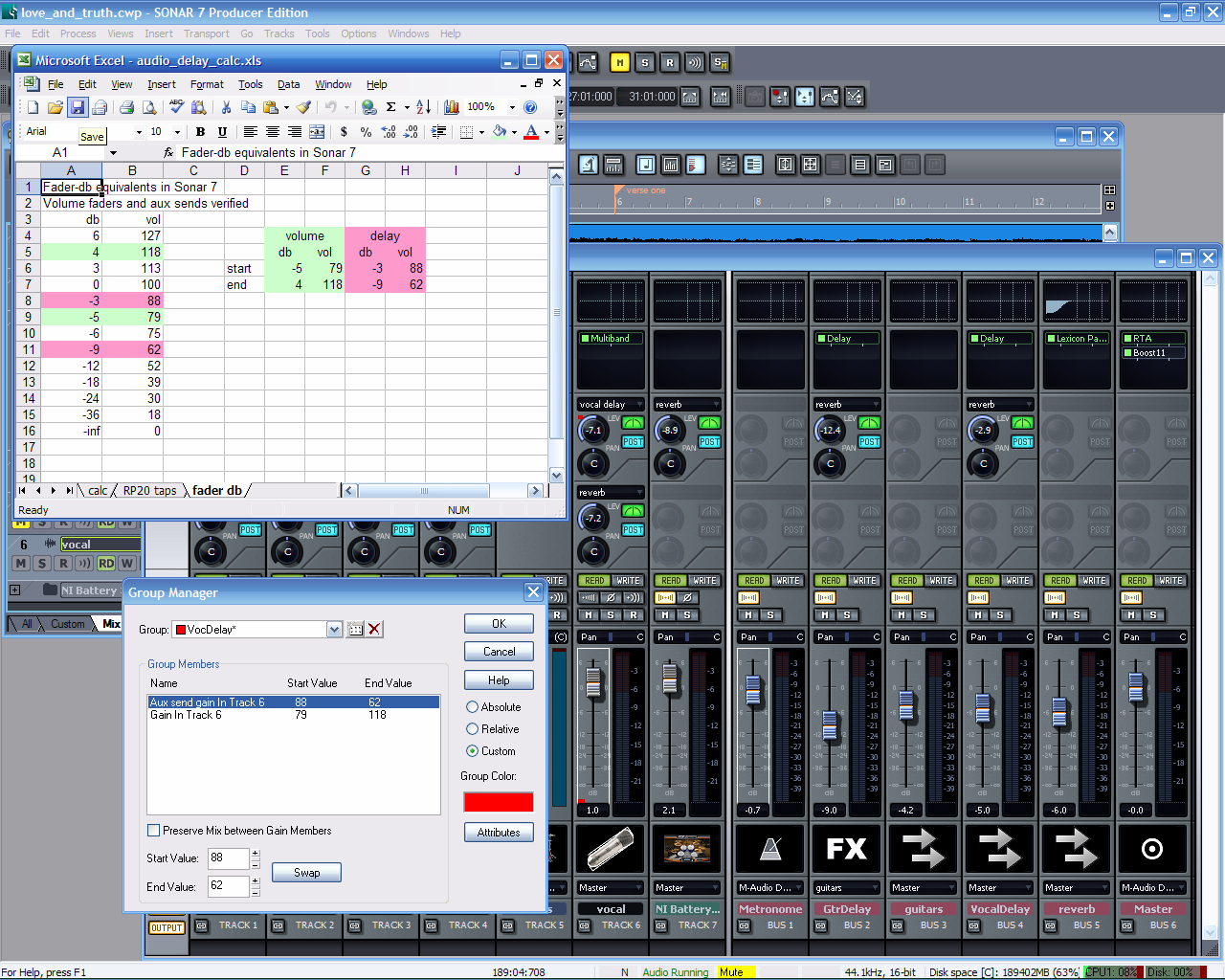Screen dimensions: 1225x980
Task: Click metronome icon on Metronome bus
Action: 770,848
